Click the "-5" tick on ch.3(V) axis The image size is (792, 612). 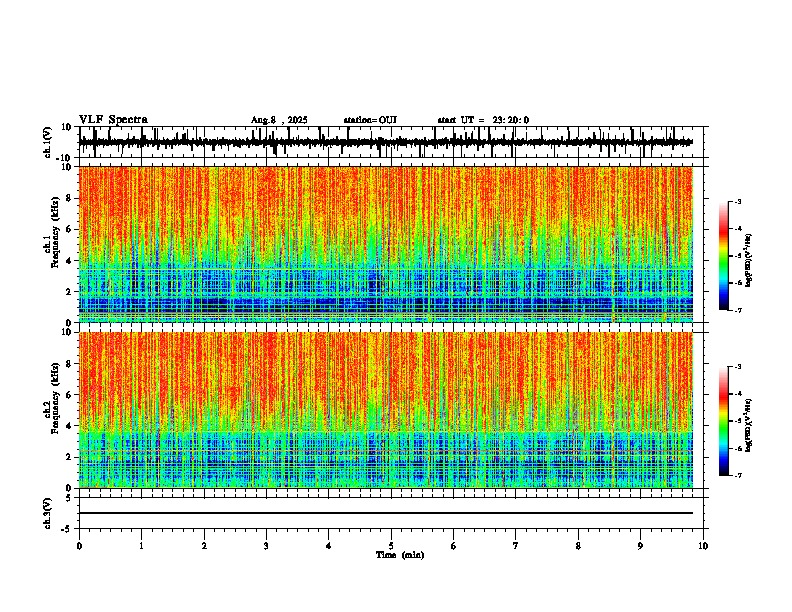click(67, 529)
